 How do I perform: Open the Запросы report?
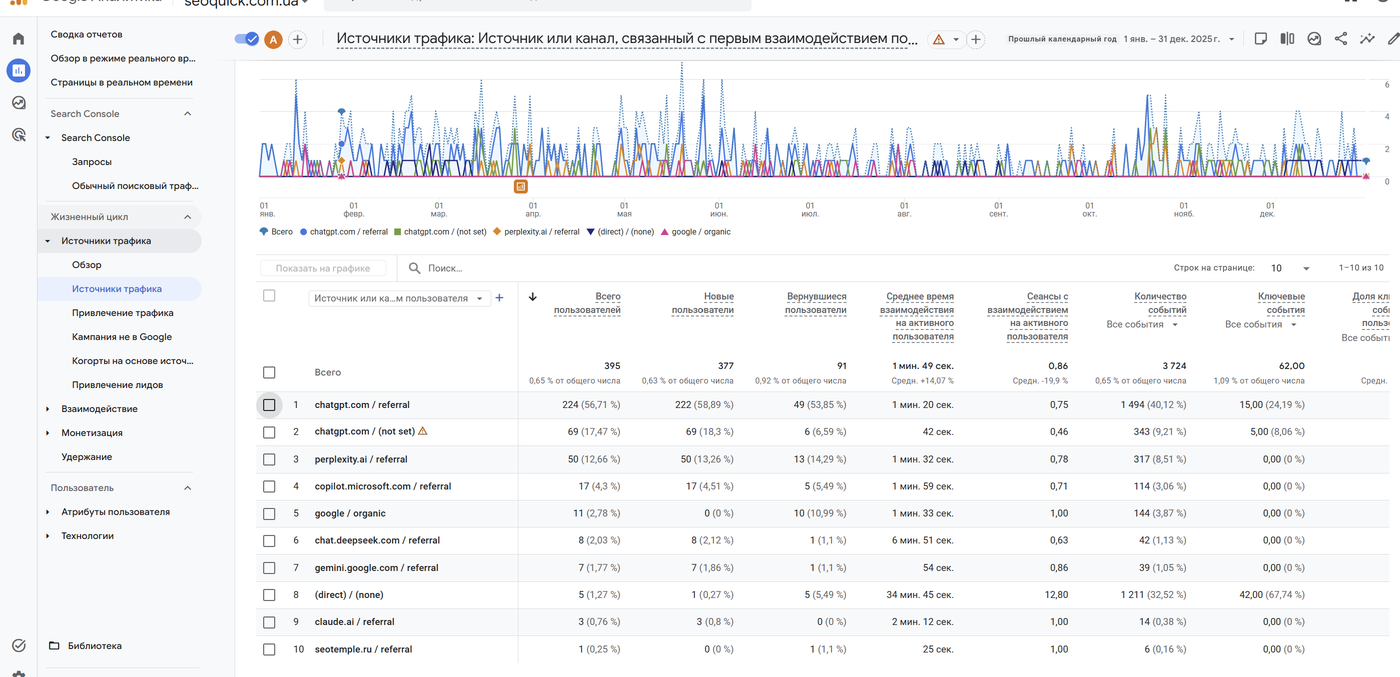pos(92,161)
